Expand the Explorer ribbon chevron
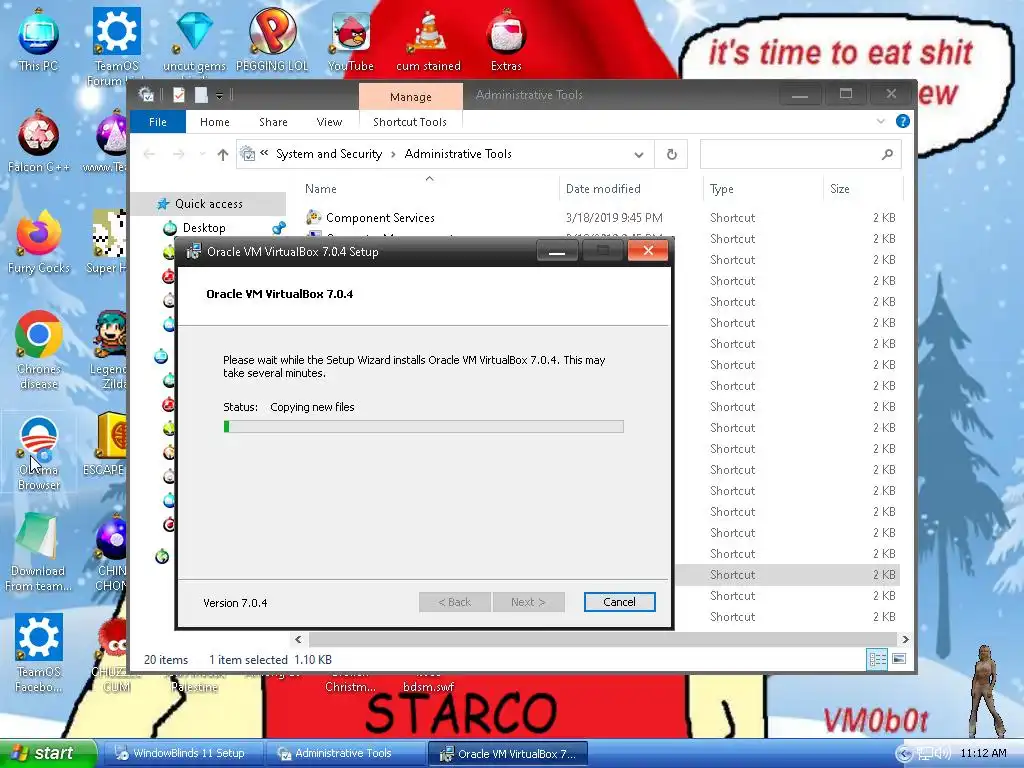This screenshot has width=1024, height=768. click(880, 121)
